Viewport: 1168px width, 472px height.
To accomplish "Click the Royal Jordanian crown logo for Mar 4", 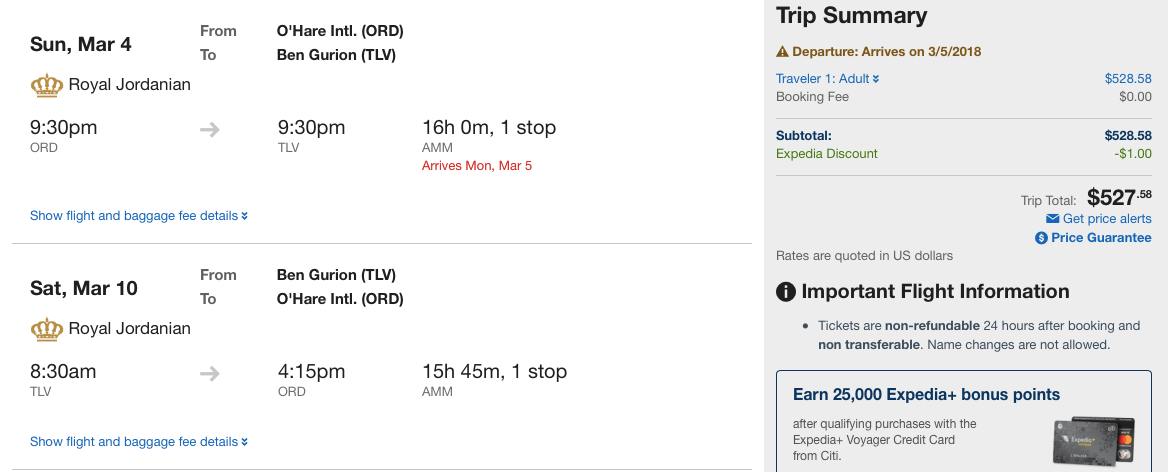I will point(47,85).
